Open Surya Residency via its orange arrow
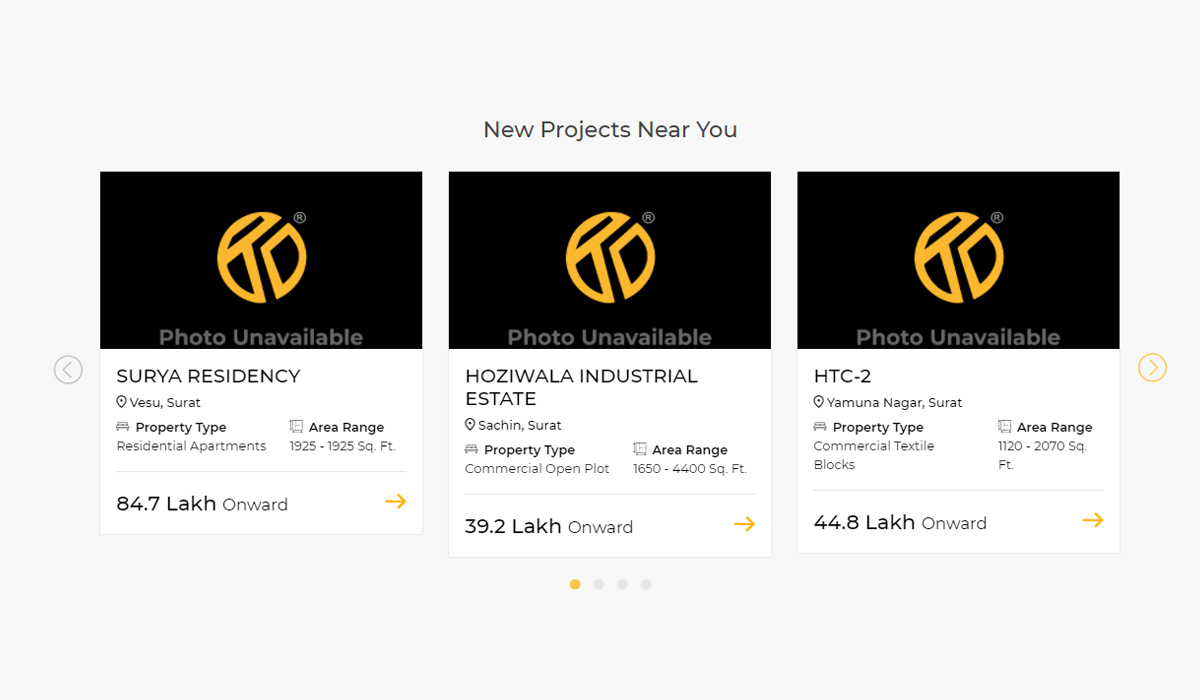 point(396,501)
